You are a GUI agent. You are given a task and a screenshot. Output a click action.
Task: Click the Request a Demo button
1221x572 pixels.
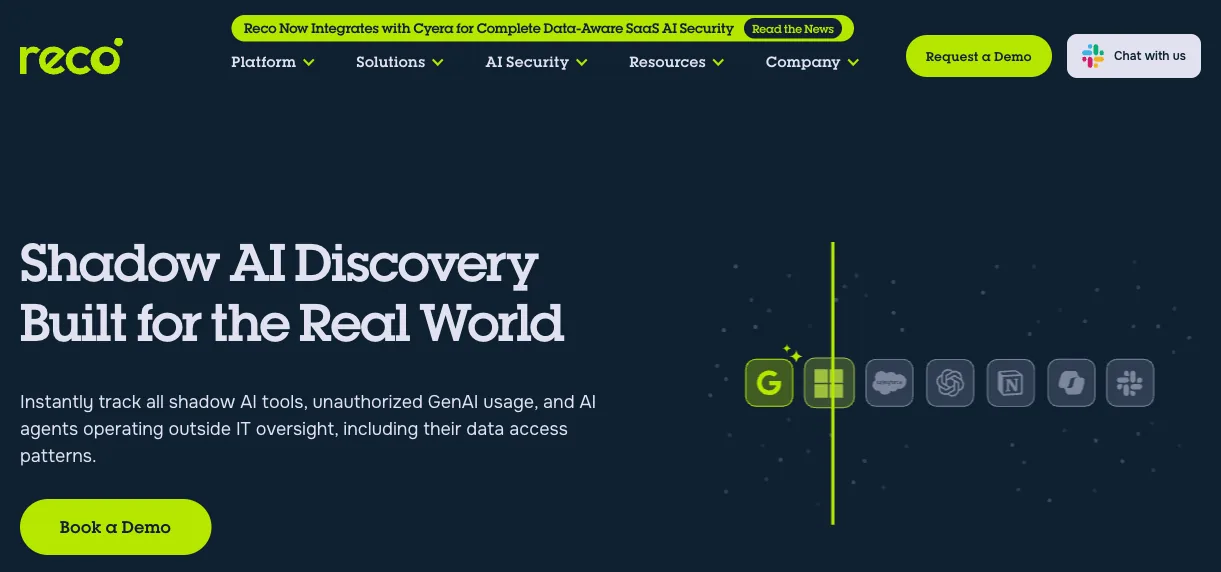pyautogui.click(x=979, y=56)
